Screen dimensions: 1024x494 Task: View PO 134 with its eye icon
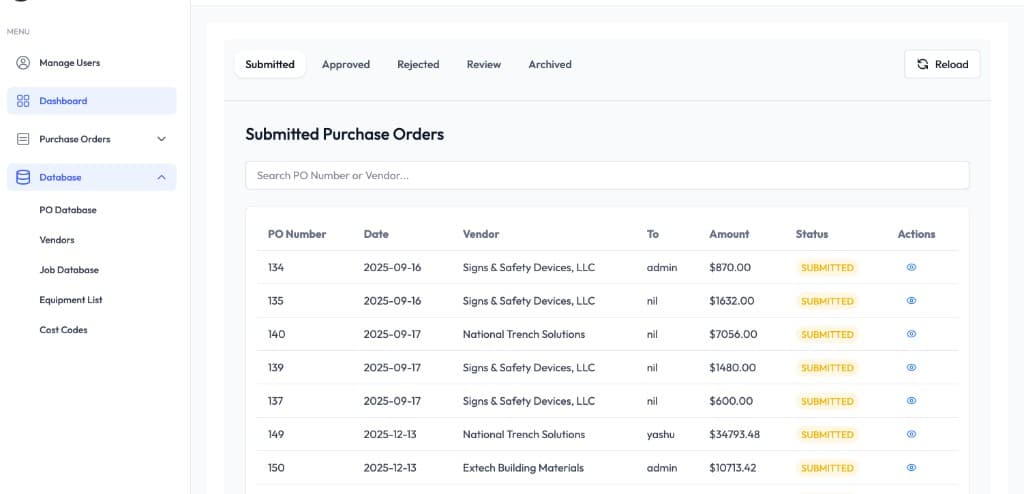pyautogui.click(x=911, y=267)
